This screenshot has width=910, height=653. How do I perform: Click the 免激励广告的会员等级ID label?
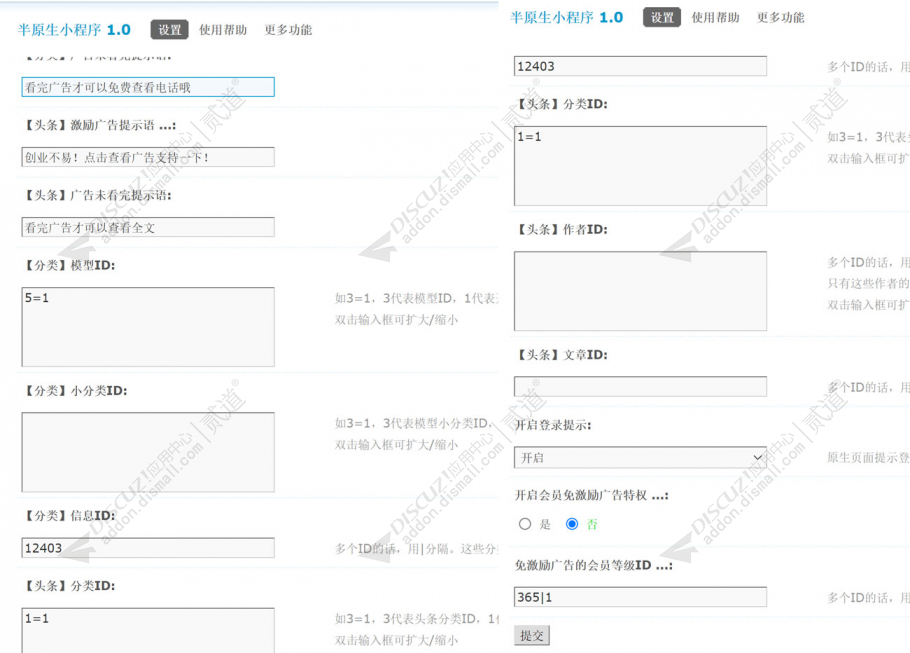(x=594, y=565)
